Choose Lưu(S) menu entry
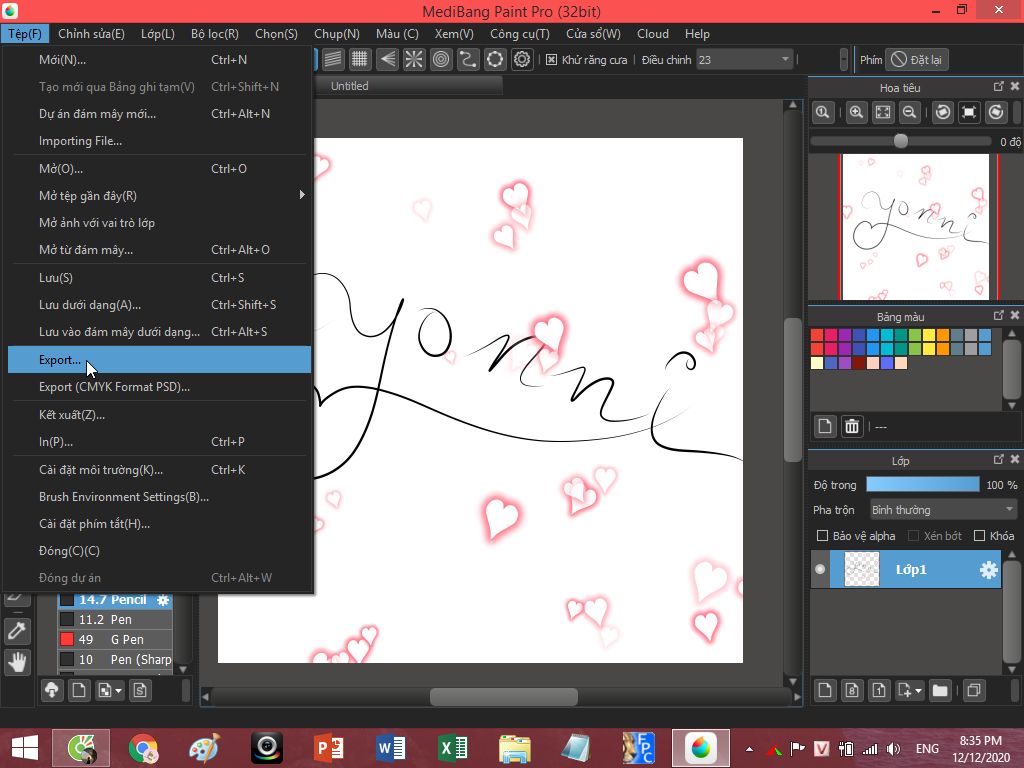1024x768 pixels. click(x=159, y=278)
